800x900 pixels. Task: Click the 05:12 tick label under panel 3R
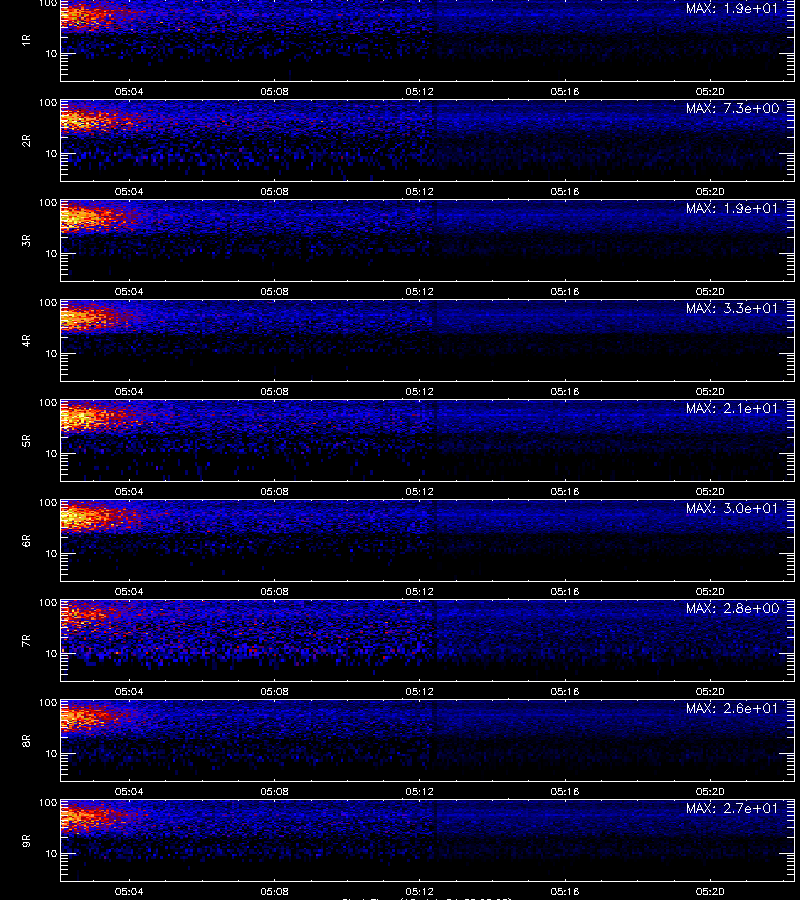click(420, 291)
